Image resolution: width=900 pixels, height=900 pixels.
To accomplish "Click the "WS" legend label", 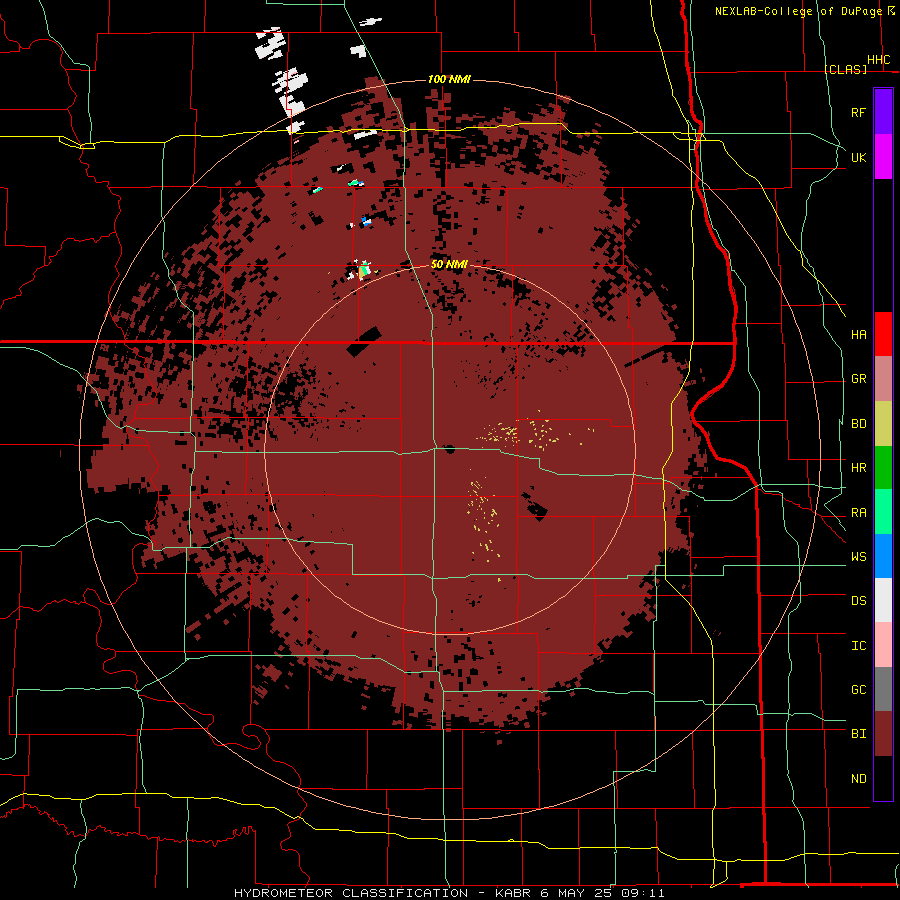I will (858, 556).
